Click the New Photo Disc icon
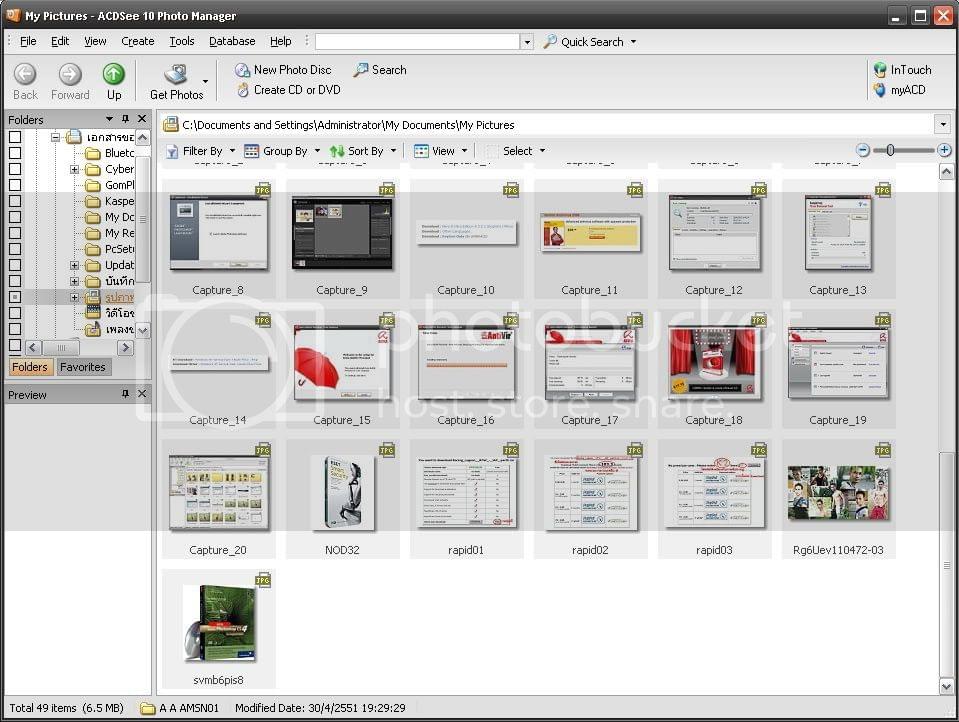The height and width of the screenshot is (722, 959). tap(243, 70)
